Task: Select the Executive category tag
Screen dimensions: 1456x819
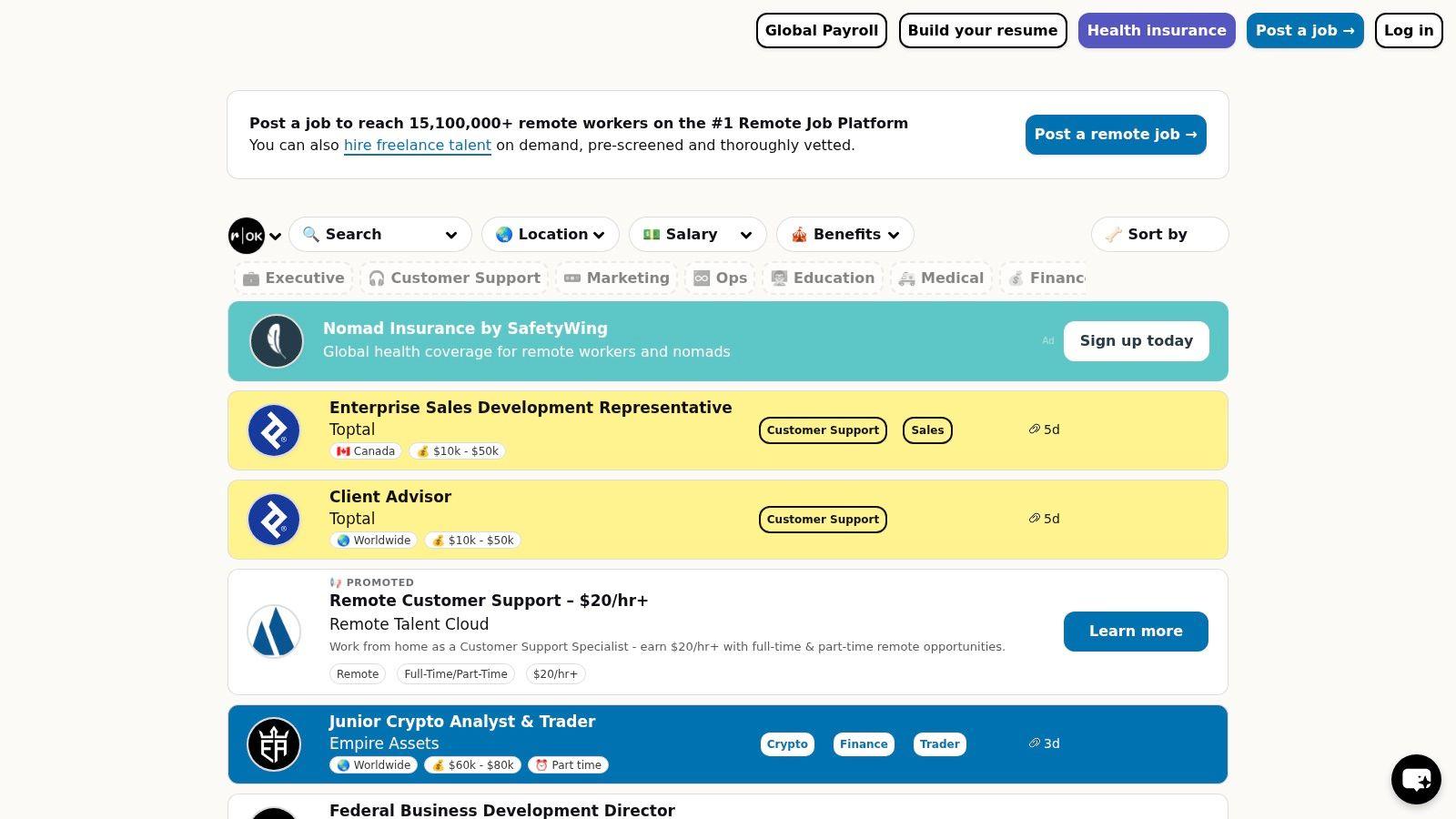Action: pos(293,278)
